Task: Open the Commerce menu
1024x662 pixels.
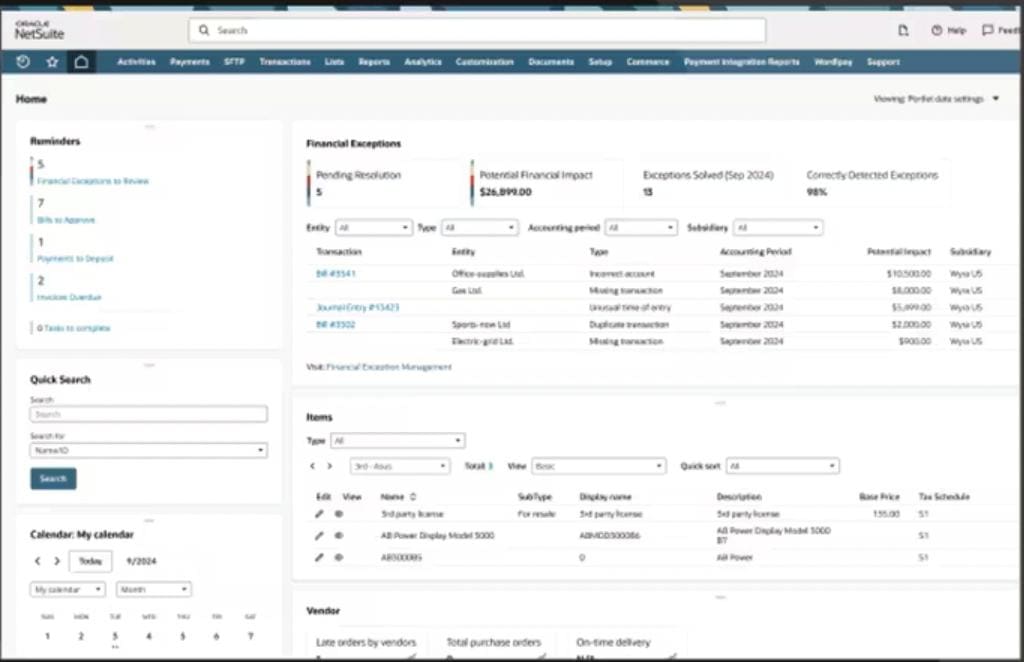Action: [x=648, y=62]
